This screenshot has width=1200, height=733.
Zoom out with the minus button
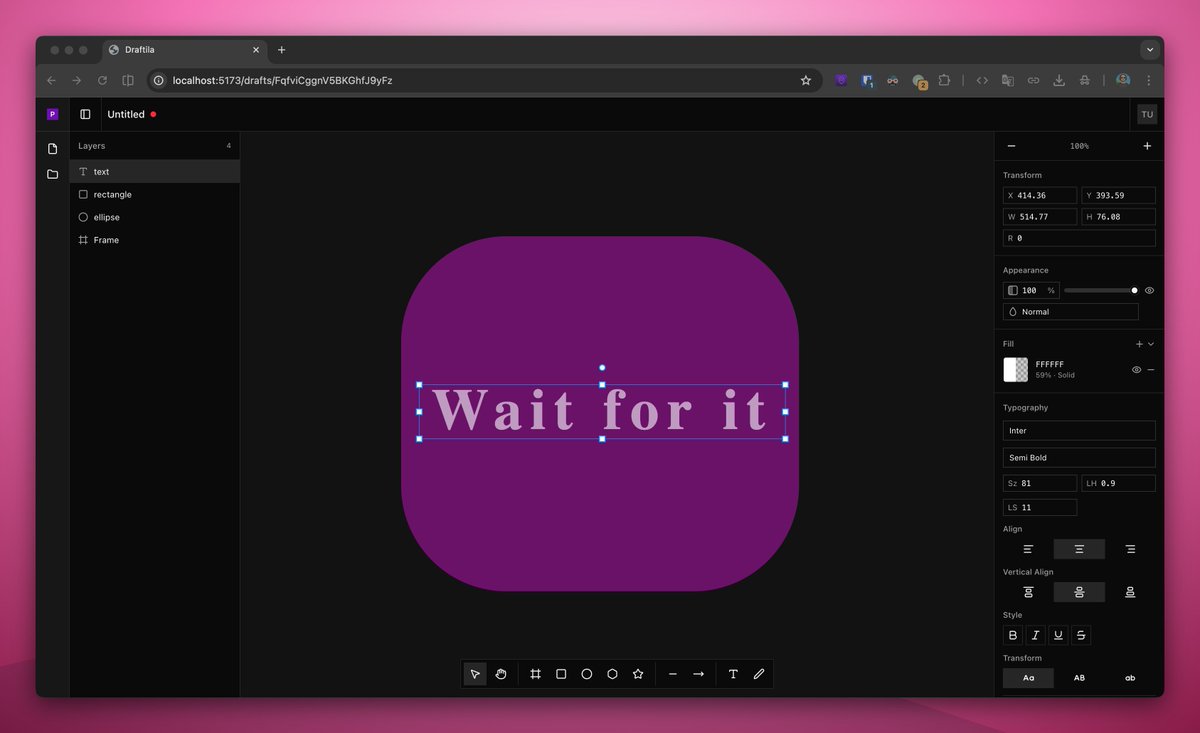pos(1011,146)
